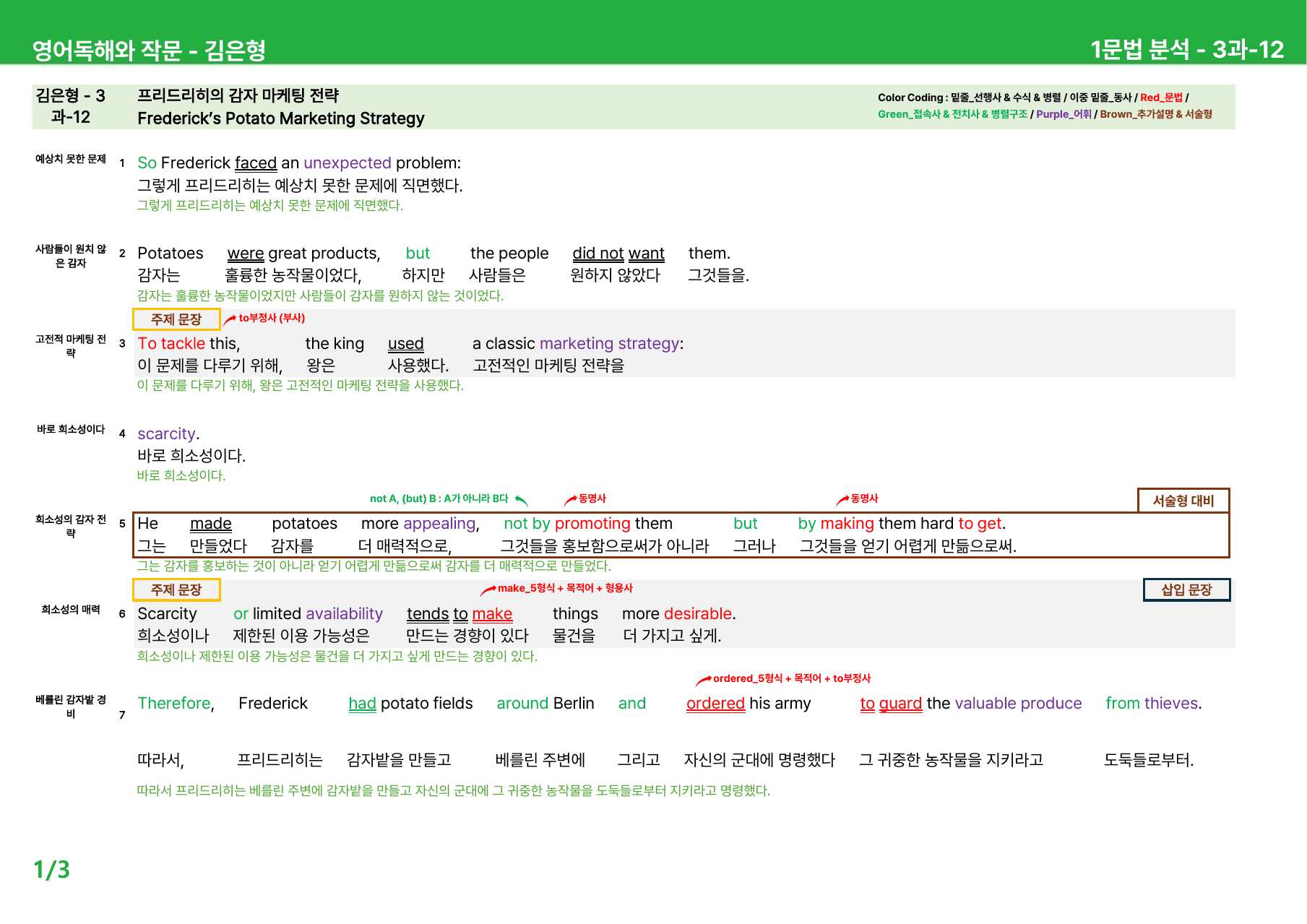The width and height of the screenshot is (1307, 924).
Task: Click the word Potatoes in sentence 2
Action: point(171,254)
